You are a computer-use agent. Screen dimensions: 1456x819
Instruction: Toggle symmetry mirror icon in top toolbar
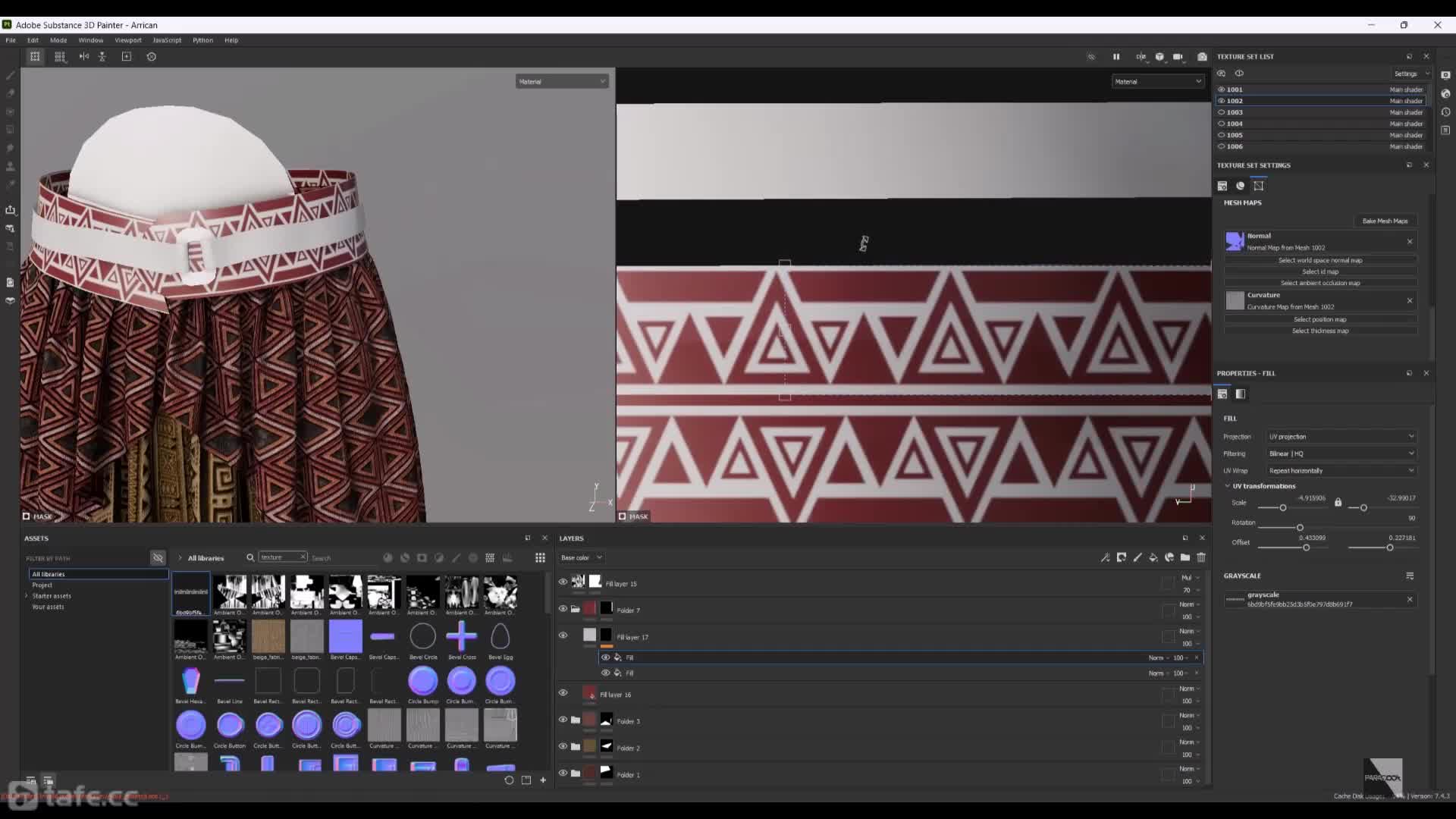click(84, 56)
